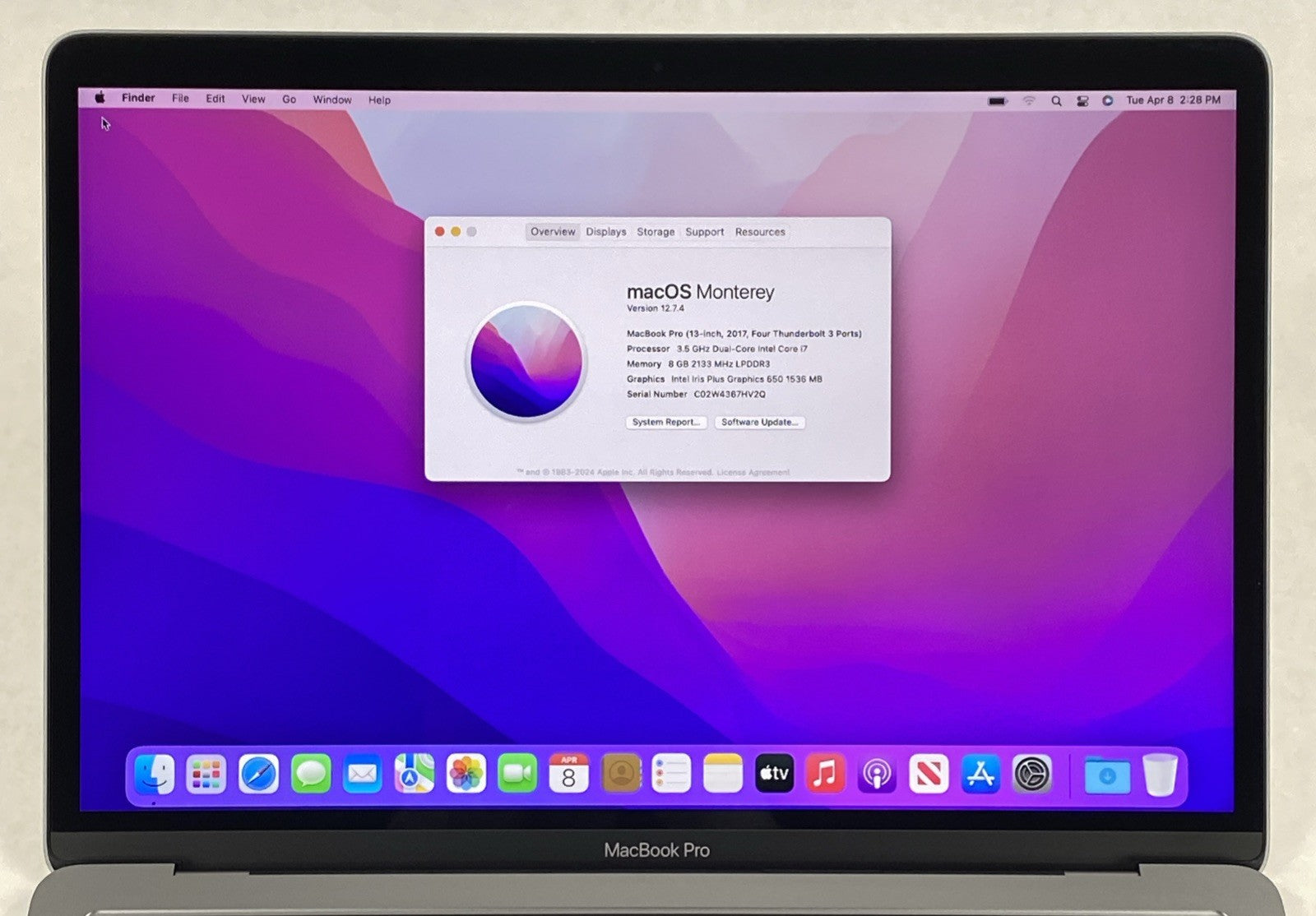Activate Siri from menu bar
1316x916 pixels.
[1108, 100]
